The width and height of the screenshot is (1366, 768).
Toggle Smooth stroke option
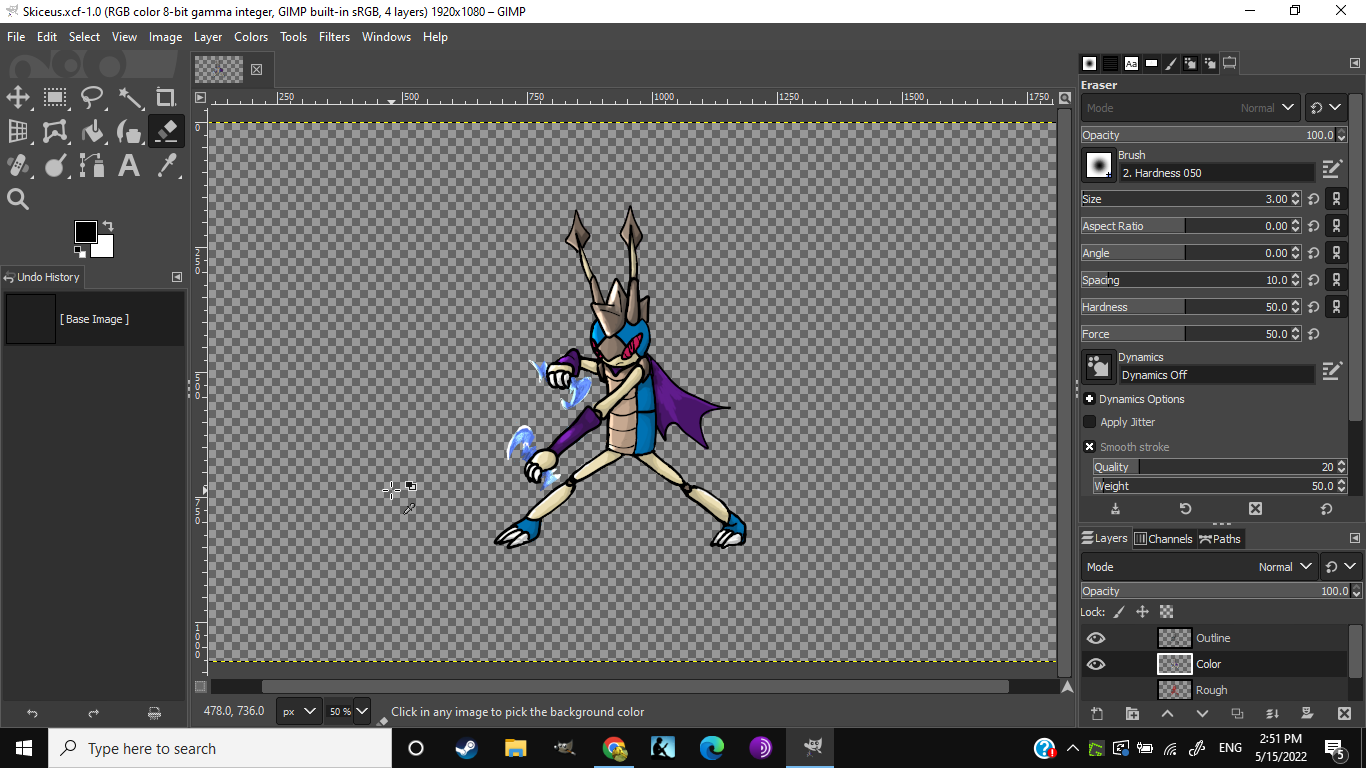click(x=1090, y=447)
